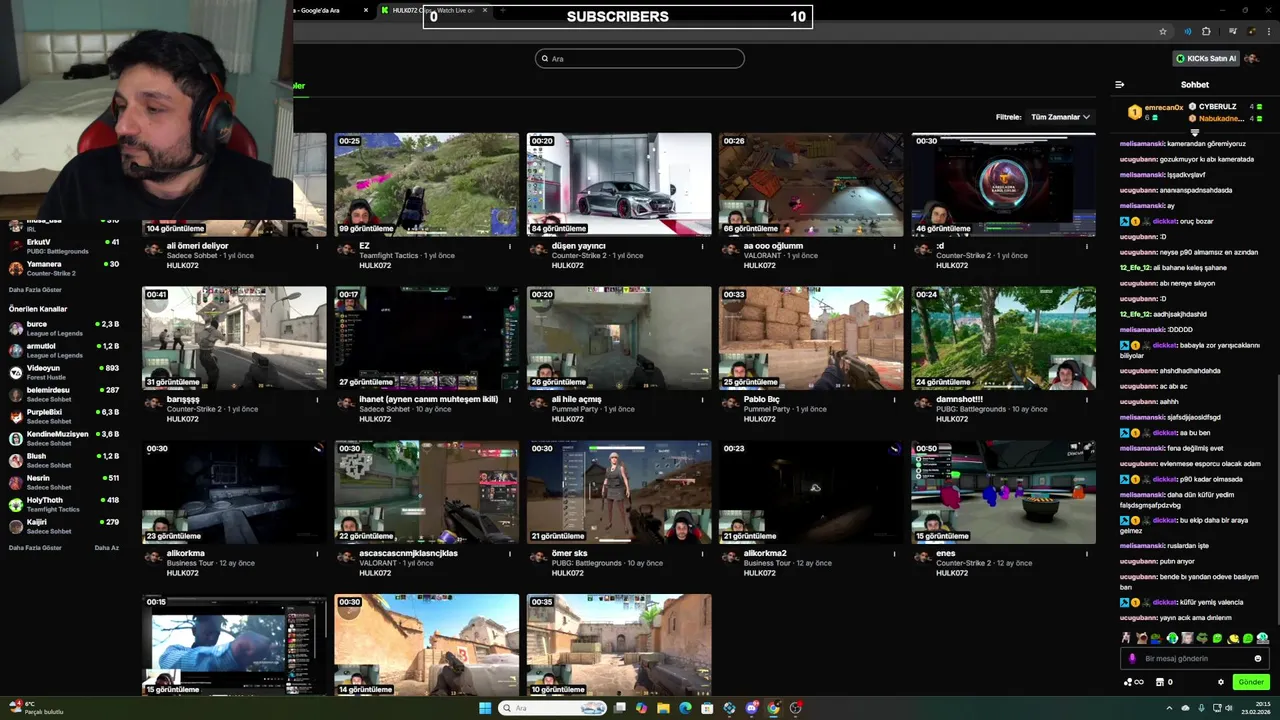Open Kaijiri channel in sidebar
Image resolution: width=1280 pixels, height=720 pixels.
tap(64, 526)
